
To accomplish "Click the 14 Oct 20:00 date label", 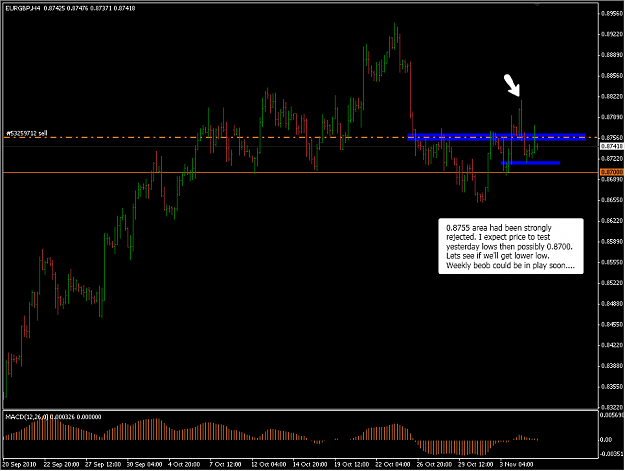I will (x=310, y=465).
